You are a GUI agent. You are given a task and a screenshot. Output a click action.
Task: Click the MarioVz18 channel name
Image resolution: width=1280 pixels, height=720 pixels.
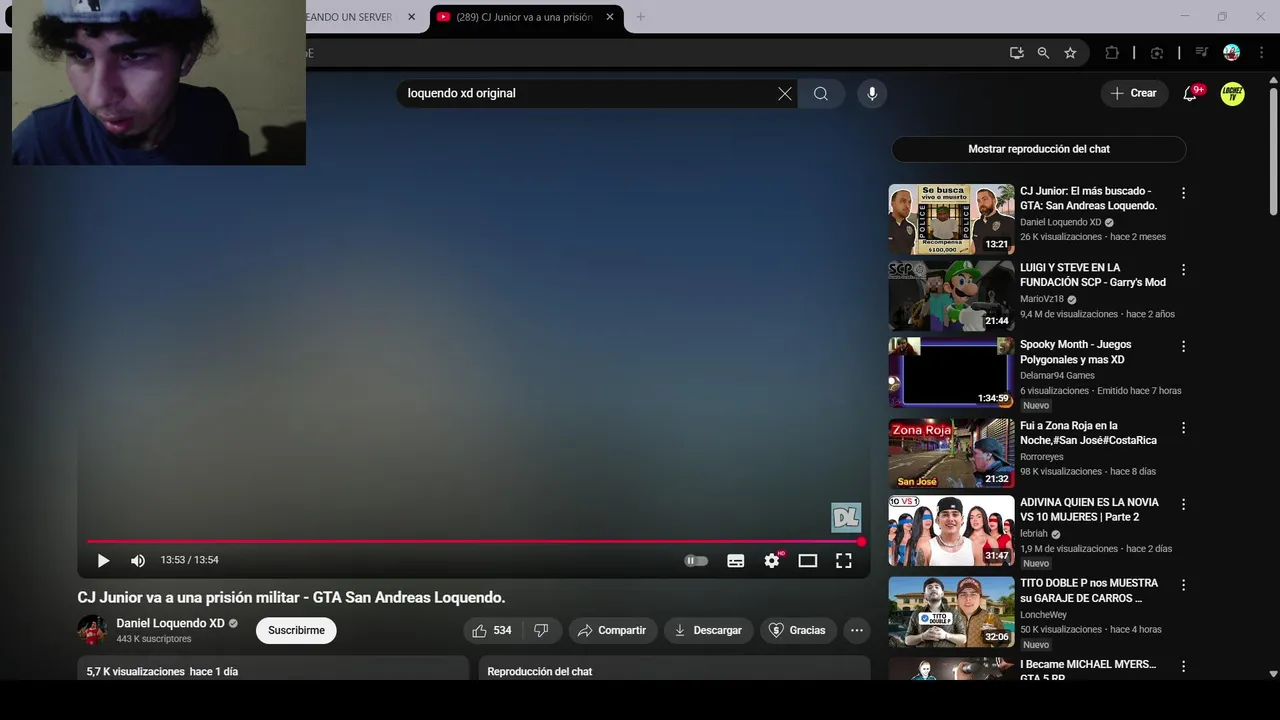click(x=1042, y=299)
